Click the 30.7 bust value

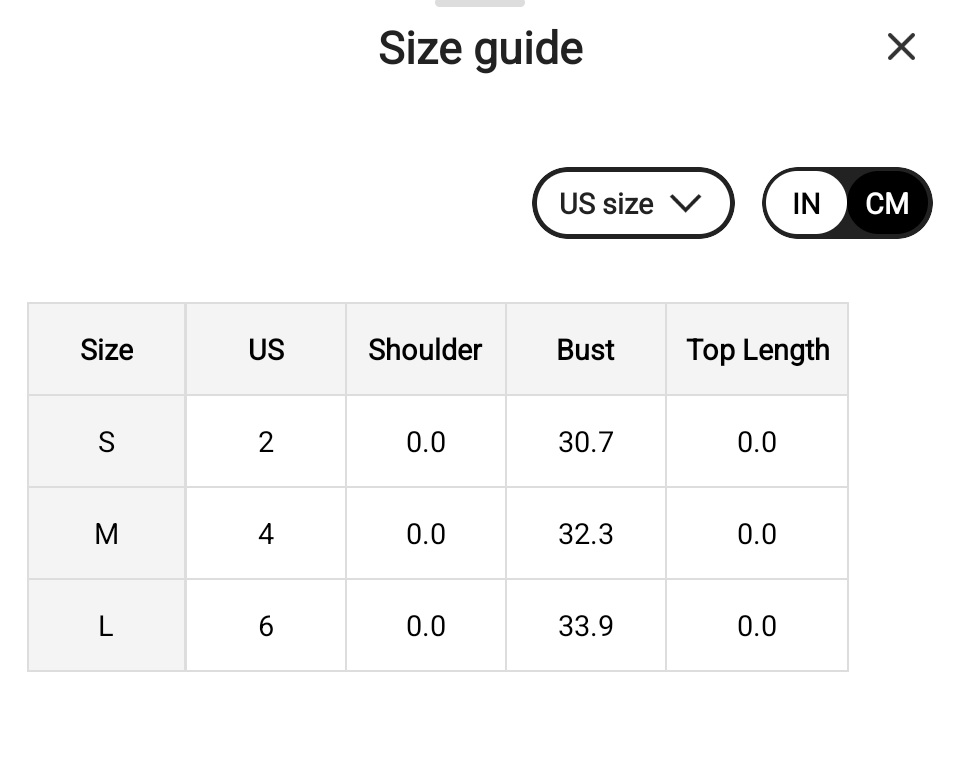(586, 442)
